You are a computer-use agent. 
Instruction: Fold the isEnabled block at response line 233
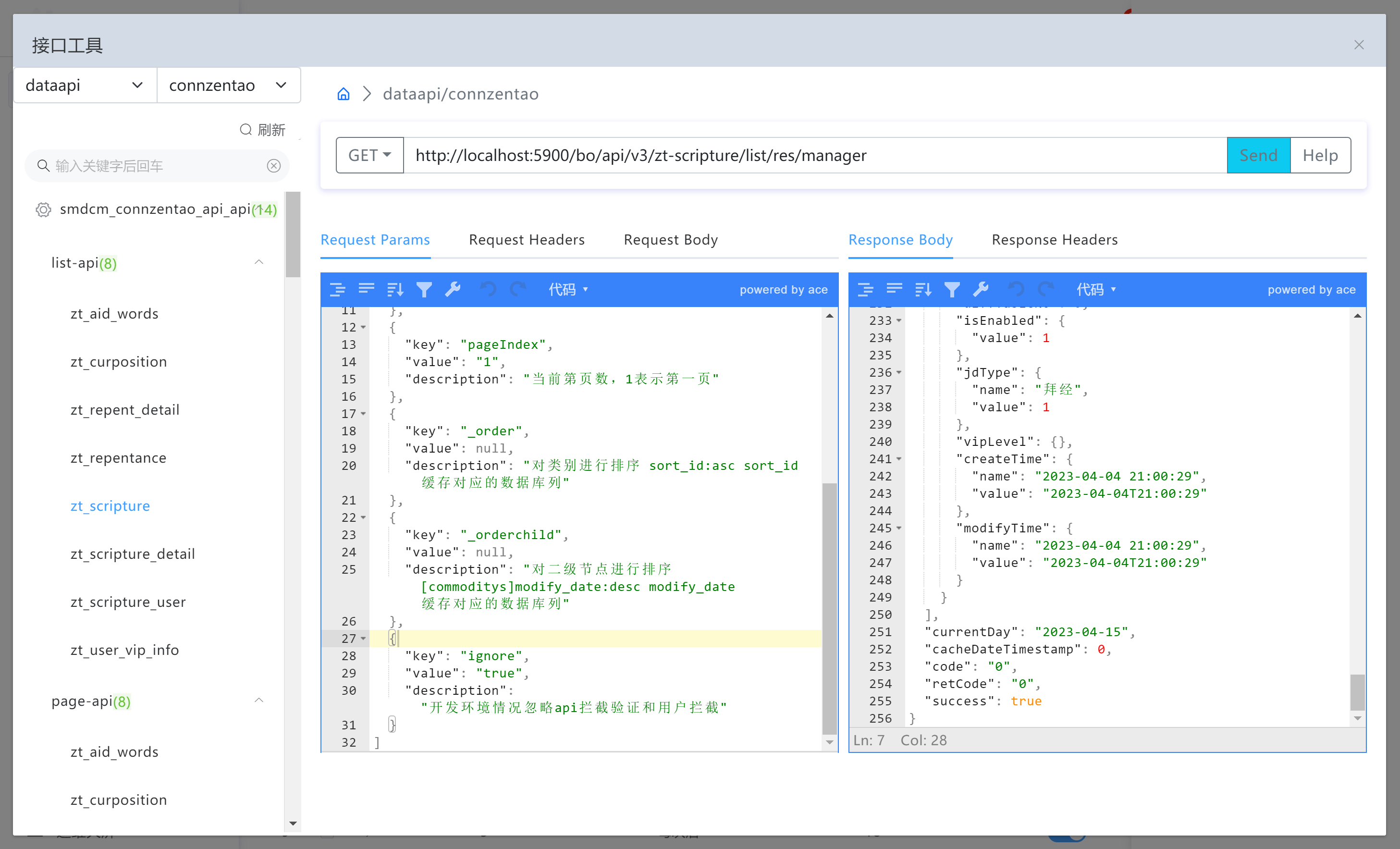point(899,320)
